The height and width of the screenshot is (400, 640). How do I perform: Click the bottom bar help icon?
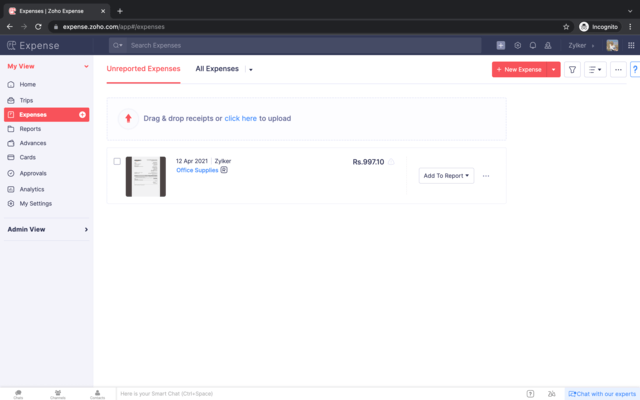point(530,394)
